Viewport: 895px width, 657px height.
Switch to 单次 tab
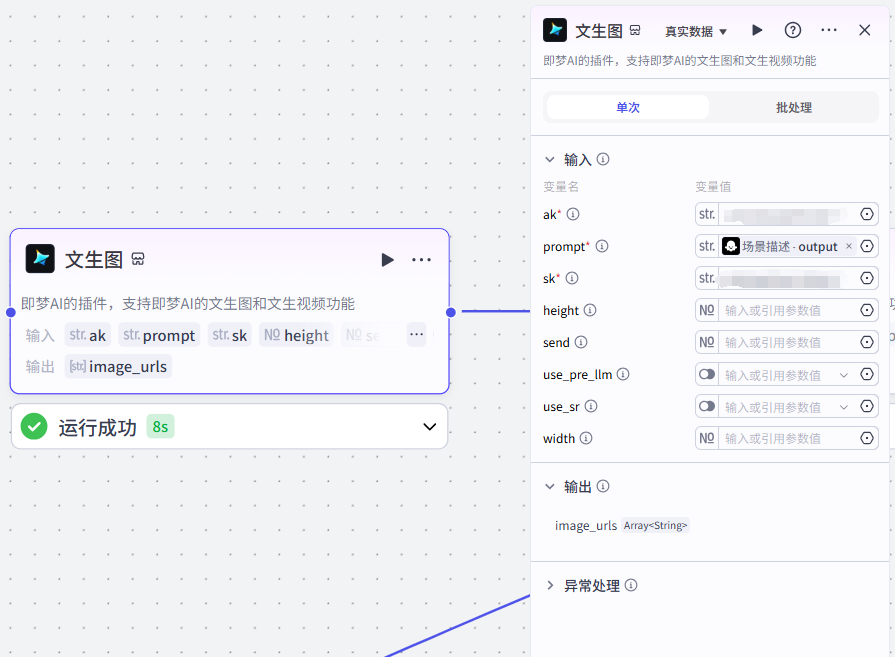pos(628,107)
